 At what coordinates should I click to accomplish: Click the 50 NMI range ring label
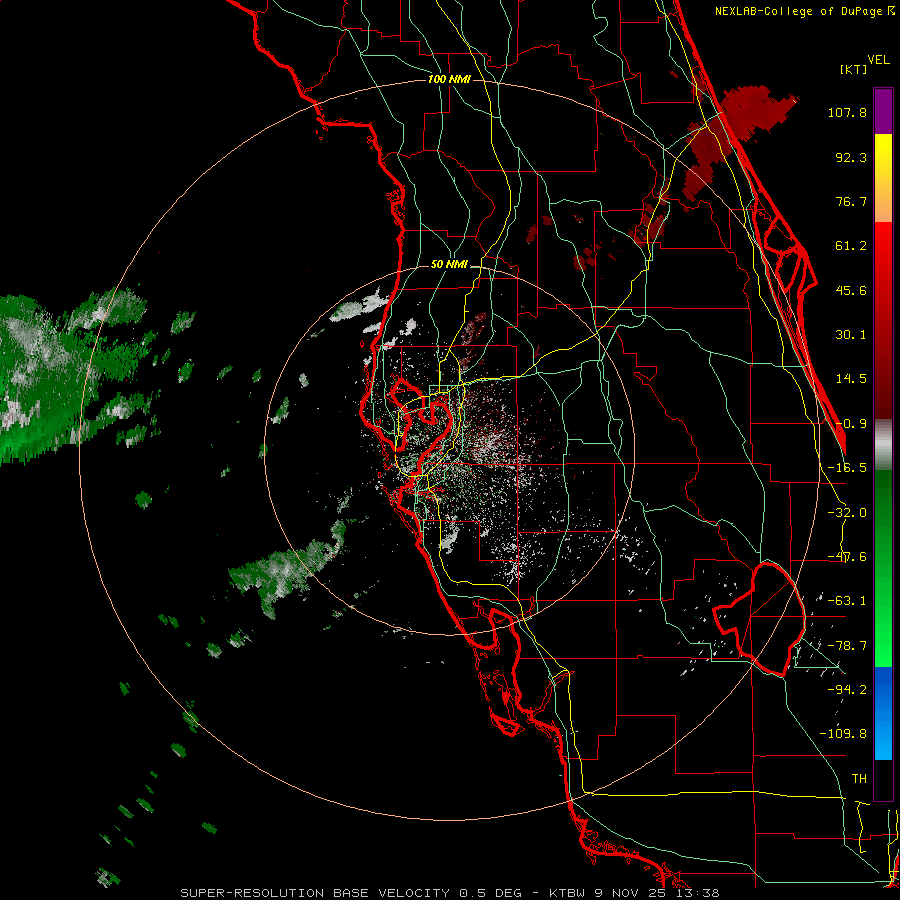pos(449,265)
